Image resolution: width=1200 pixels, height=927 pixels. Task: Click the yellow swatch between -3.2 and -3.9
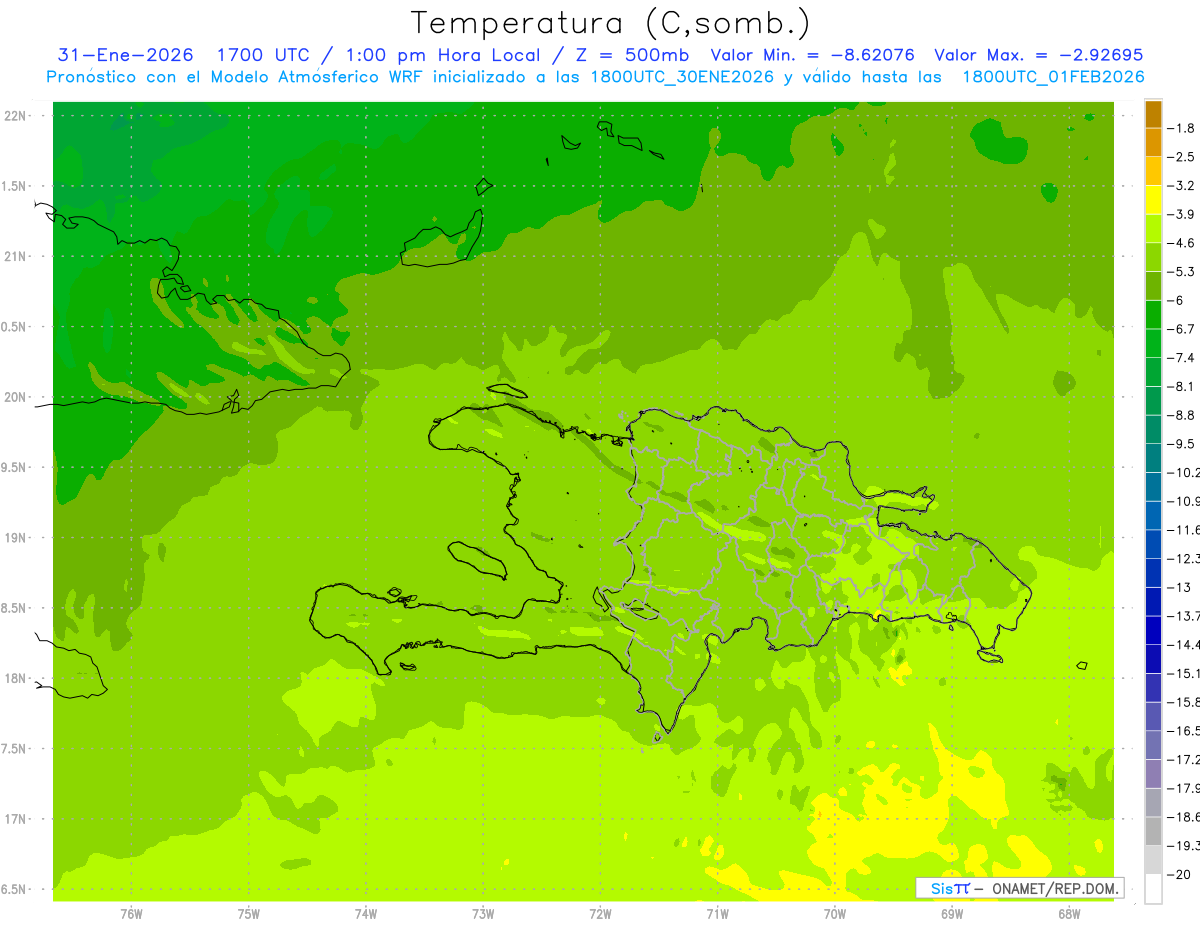coord(1153,200)
